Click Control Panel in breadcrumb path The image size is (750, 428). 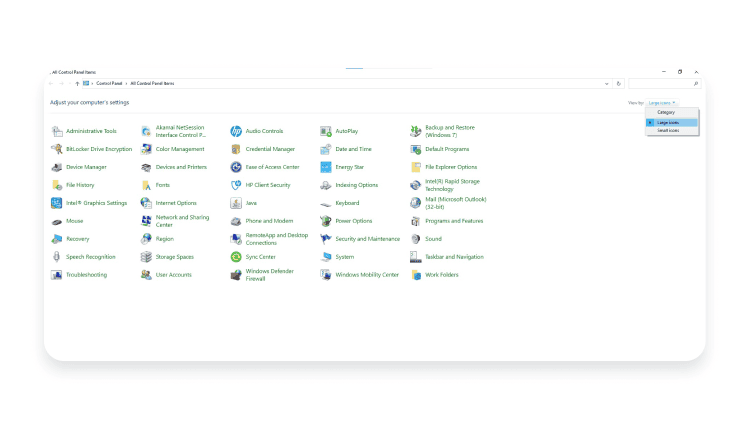(x=109, y=83)
